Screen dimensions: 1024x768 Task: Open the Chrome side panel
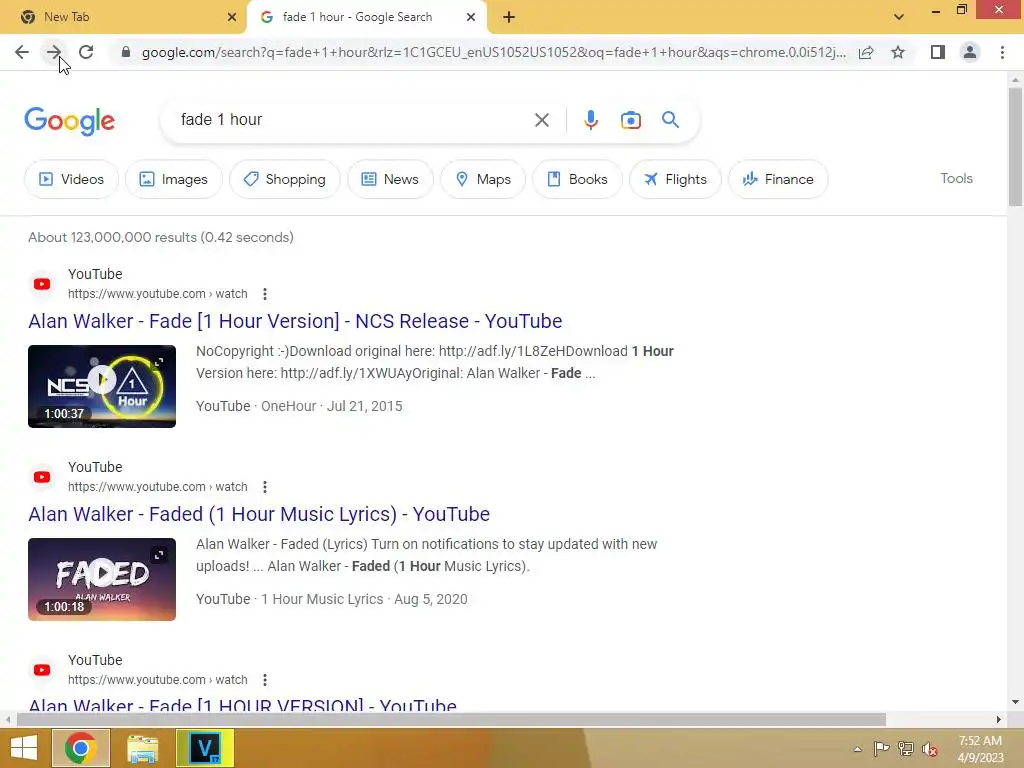938,52
